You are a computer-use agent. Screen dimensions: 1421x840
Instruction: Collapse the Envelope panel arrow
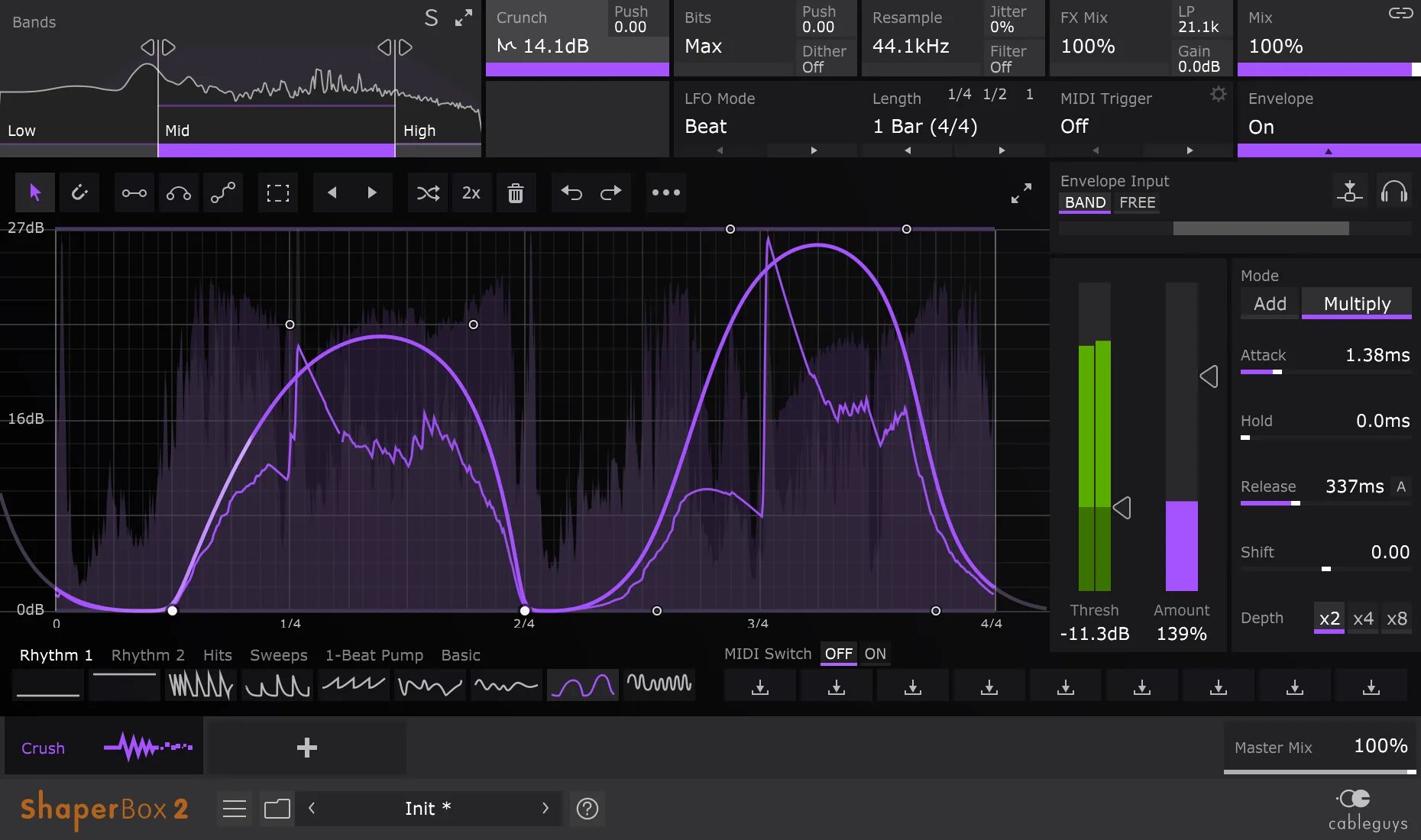tap(1329, 151)
